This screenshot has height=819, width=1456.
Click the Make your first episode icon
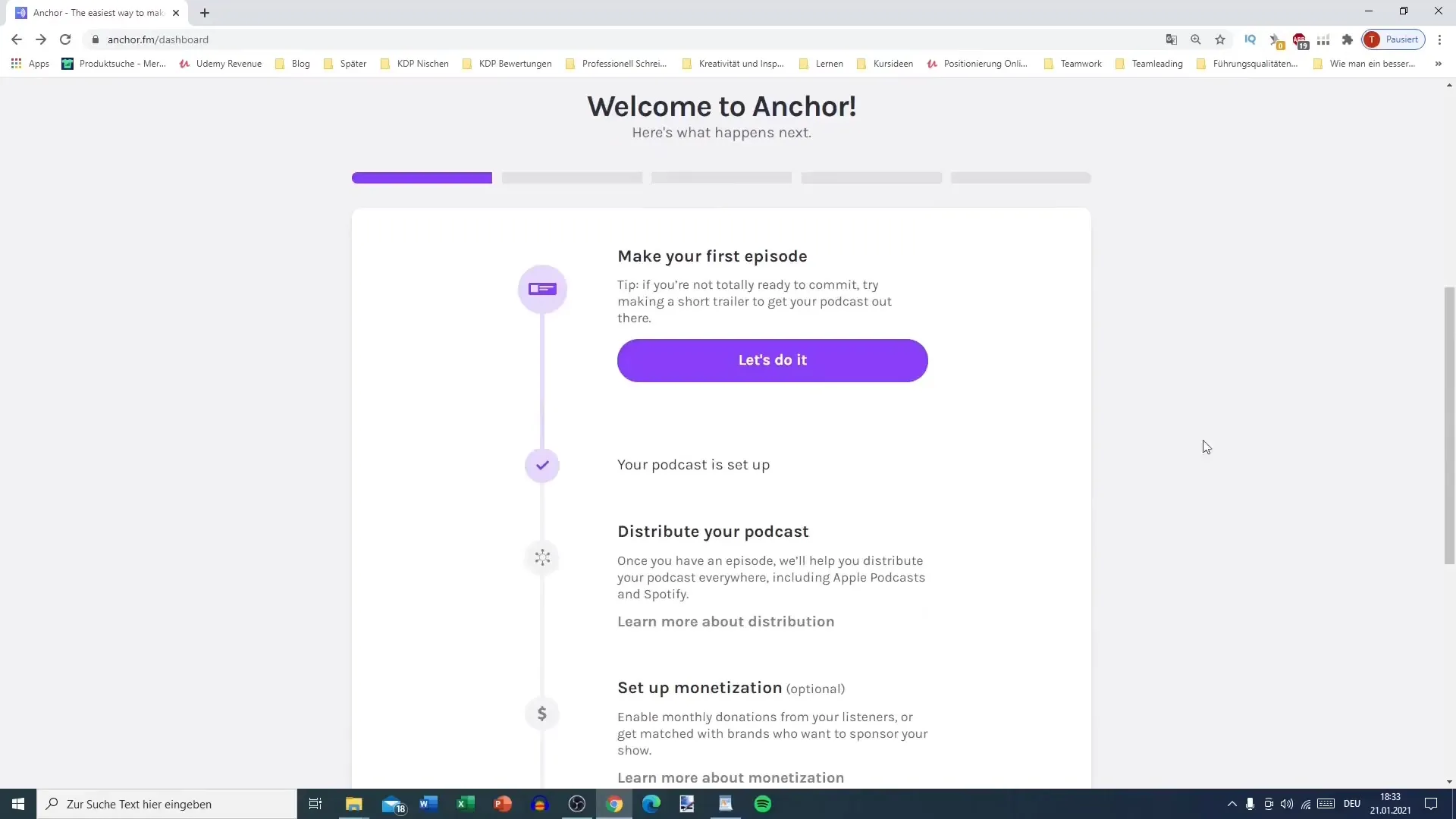pyautogui.click(x=542, y=289)
